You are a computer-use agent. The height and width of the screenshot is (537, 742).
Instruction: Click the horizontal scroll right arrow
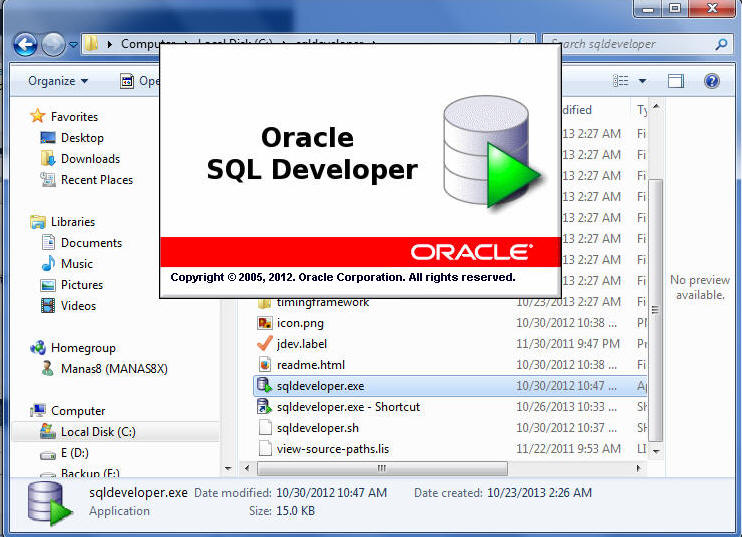638,468
